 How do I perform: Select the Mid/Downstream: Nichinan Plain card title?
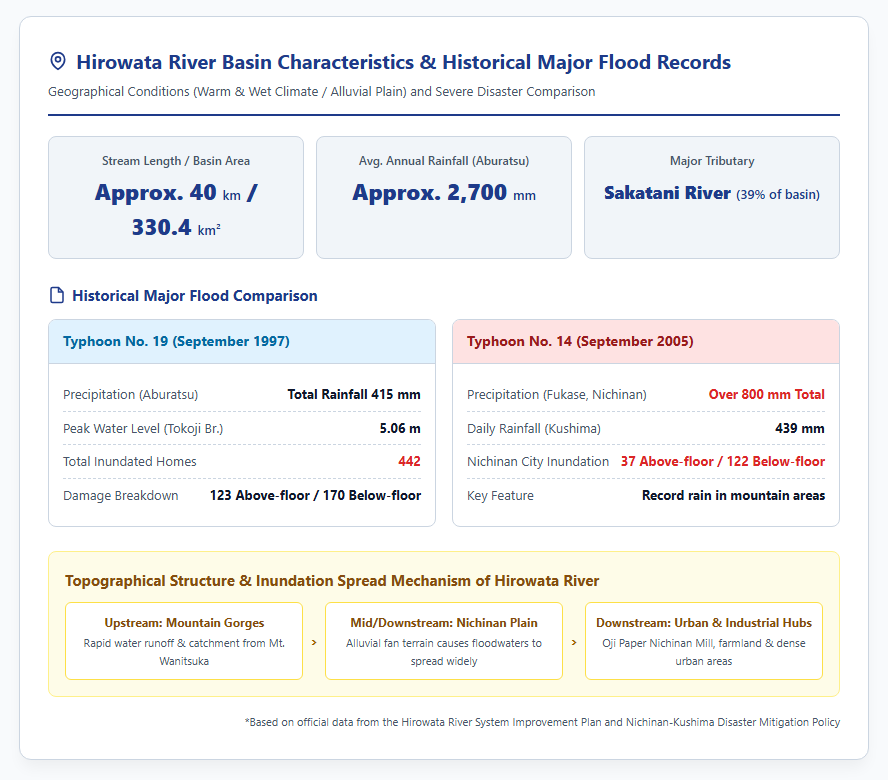click(x=444, y=623)
